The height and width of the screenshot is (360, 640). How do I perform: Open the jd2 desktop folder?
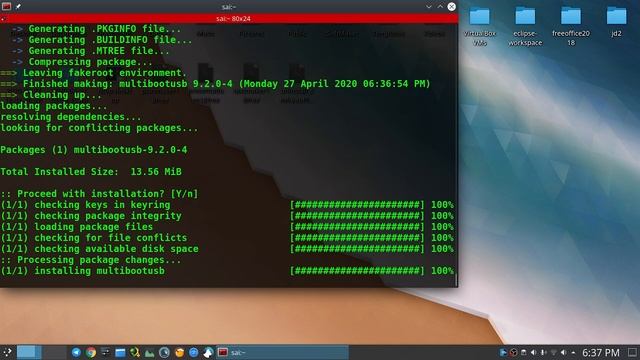click(x=616, y=21)
